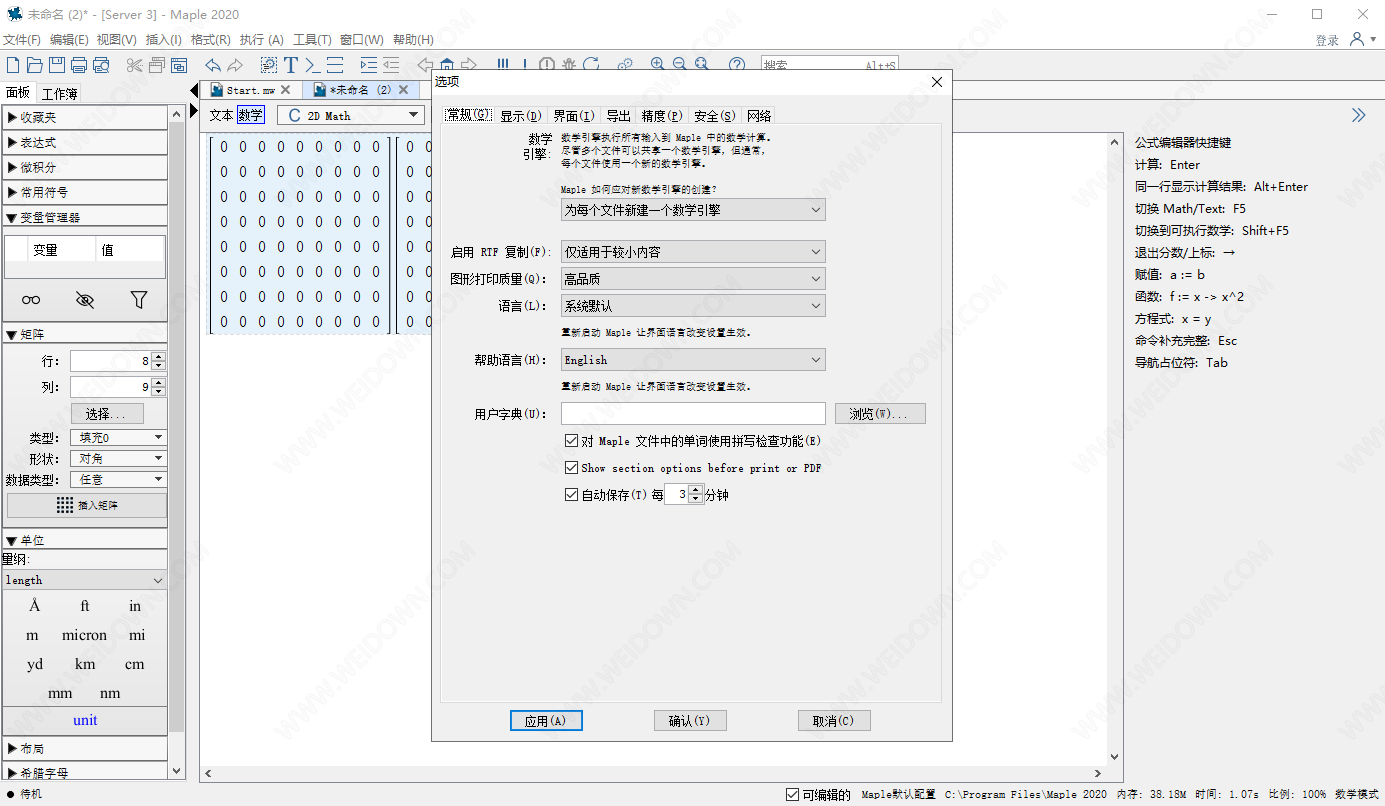Click the 取消(C) button
The height and width of the screenshot is (806, 1385).
click(x=834, y=721)
